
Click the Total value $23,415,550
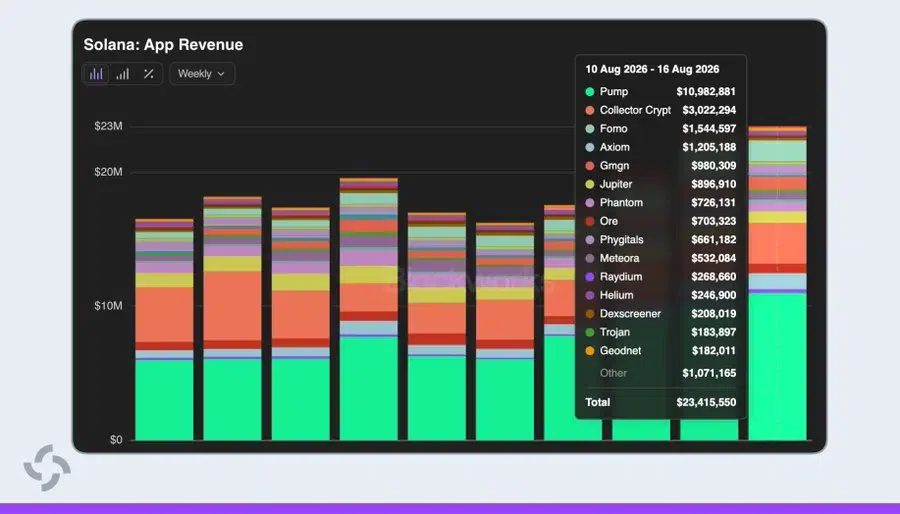click(x=706, y=402)
